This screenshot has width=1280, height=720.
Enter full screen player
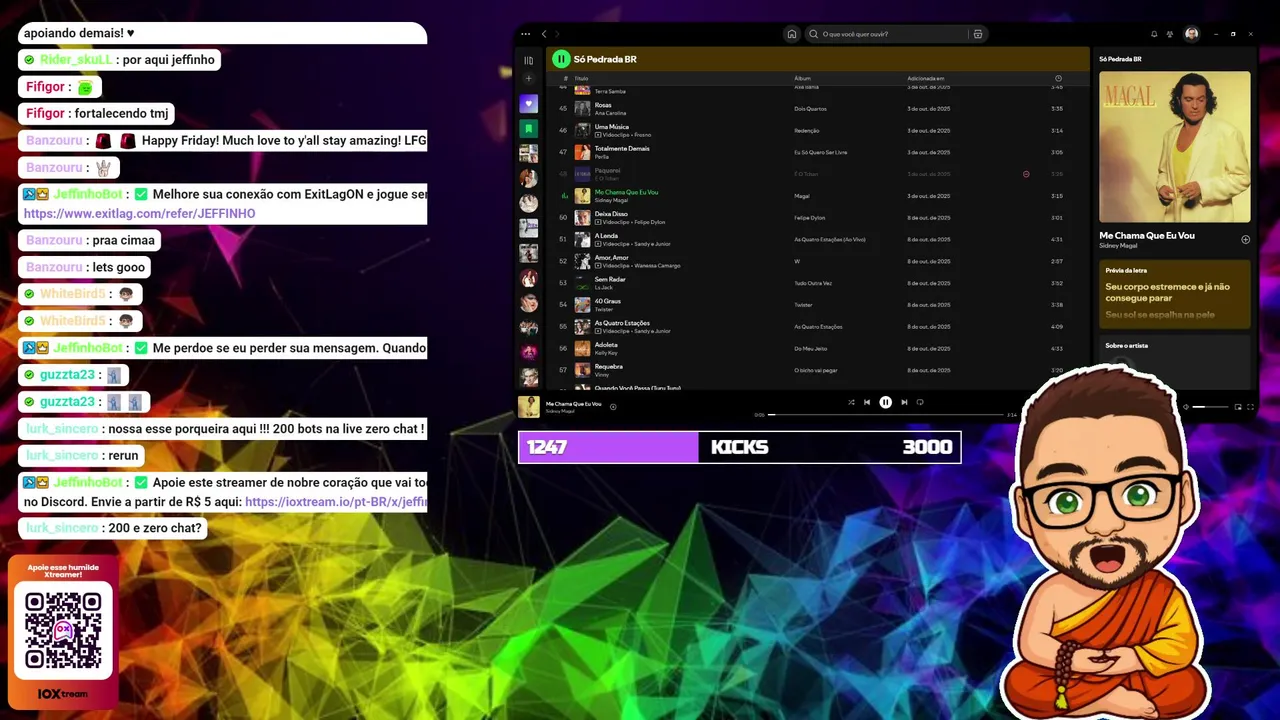point(1250,407)
